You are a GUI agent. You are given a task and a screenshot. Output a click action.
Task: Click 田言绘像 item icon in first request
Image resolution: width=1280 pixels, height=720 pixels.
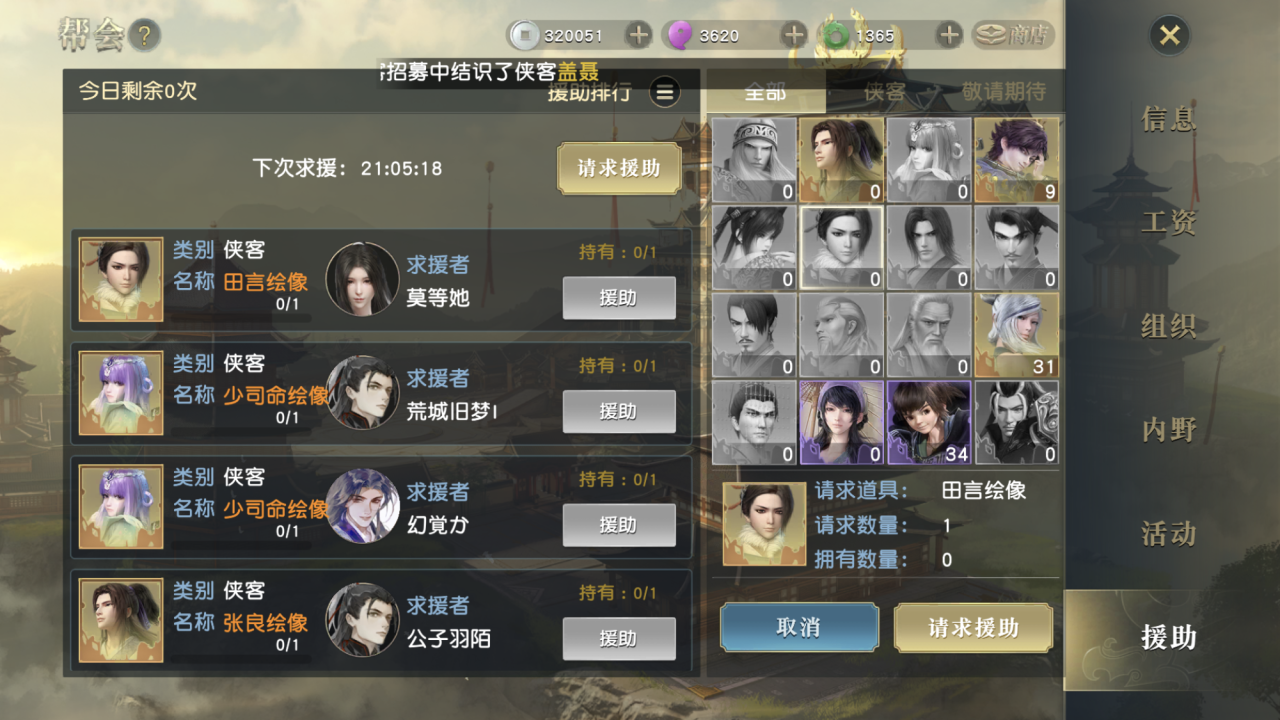[x=121, y=279]
